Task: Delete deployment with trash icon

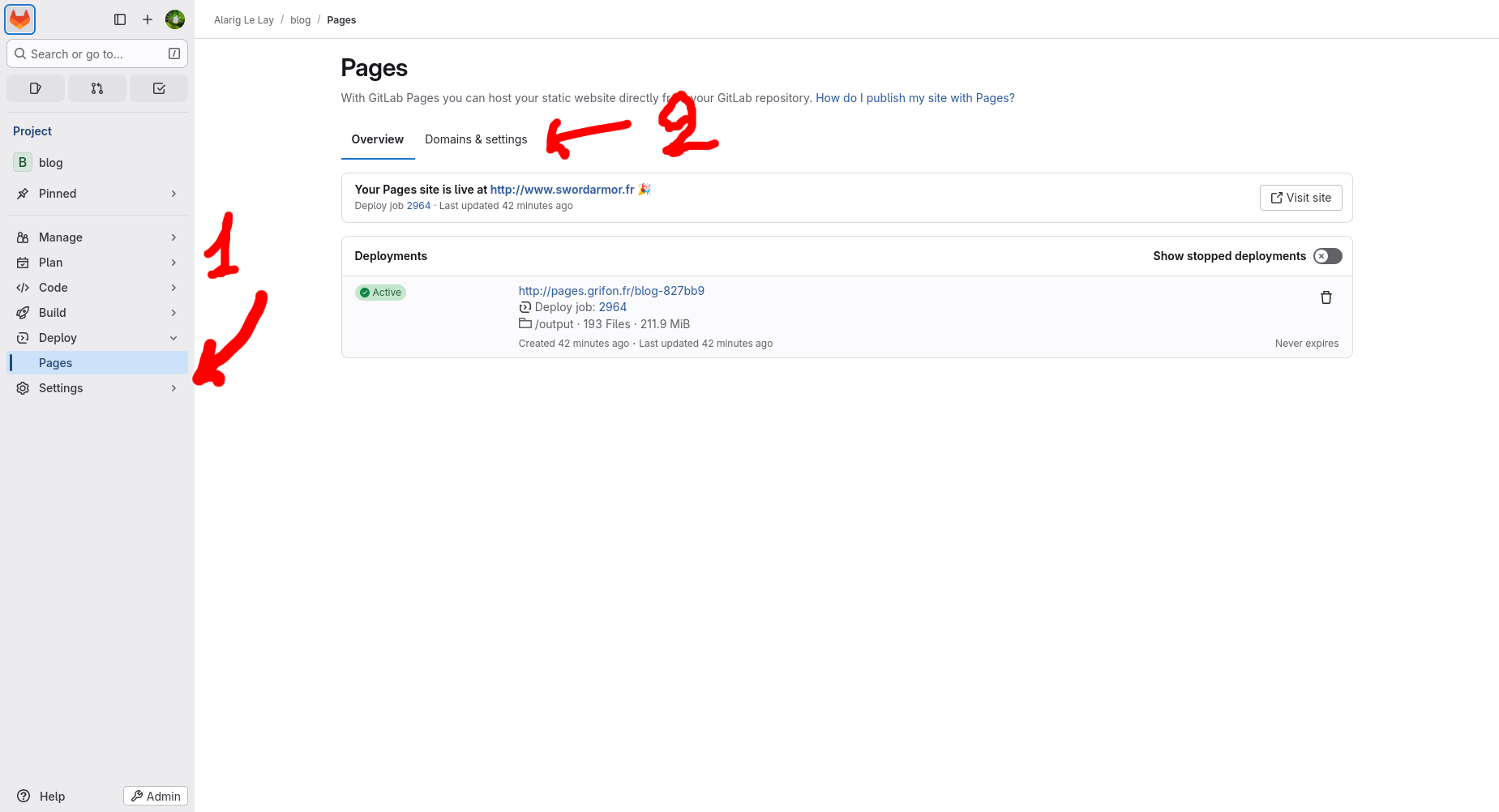Action: pyautogui.click(x=1326, y=297)
